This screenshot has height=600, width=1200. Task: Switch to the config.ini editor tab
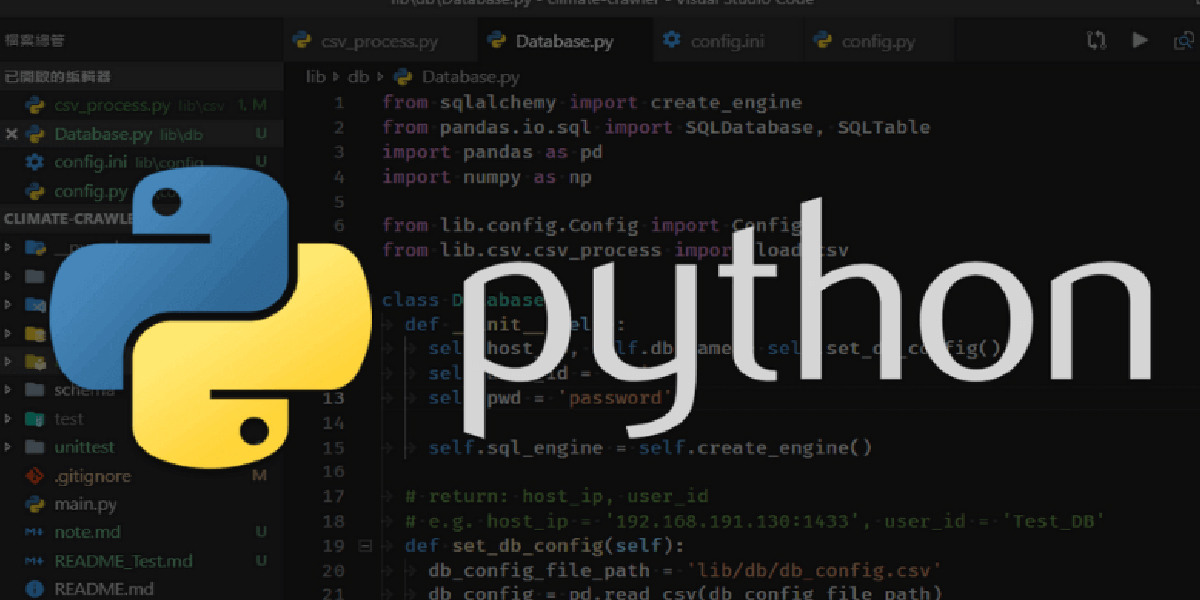728,42
